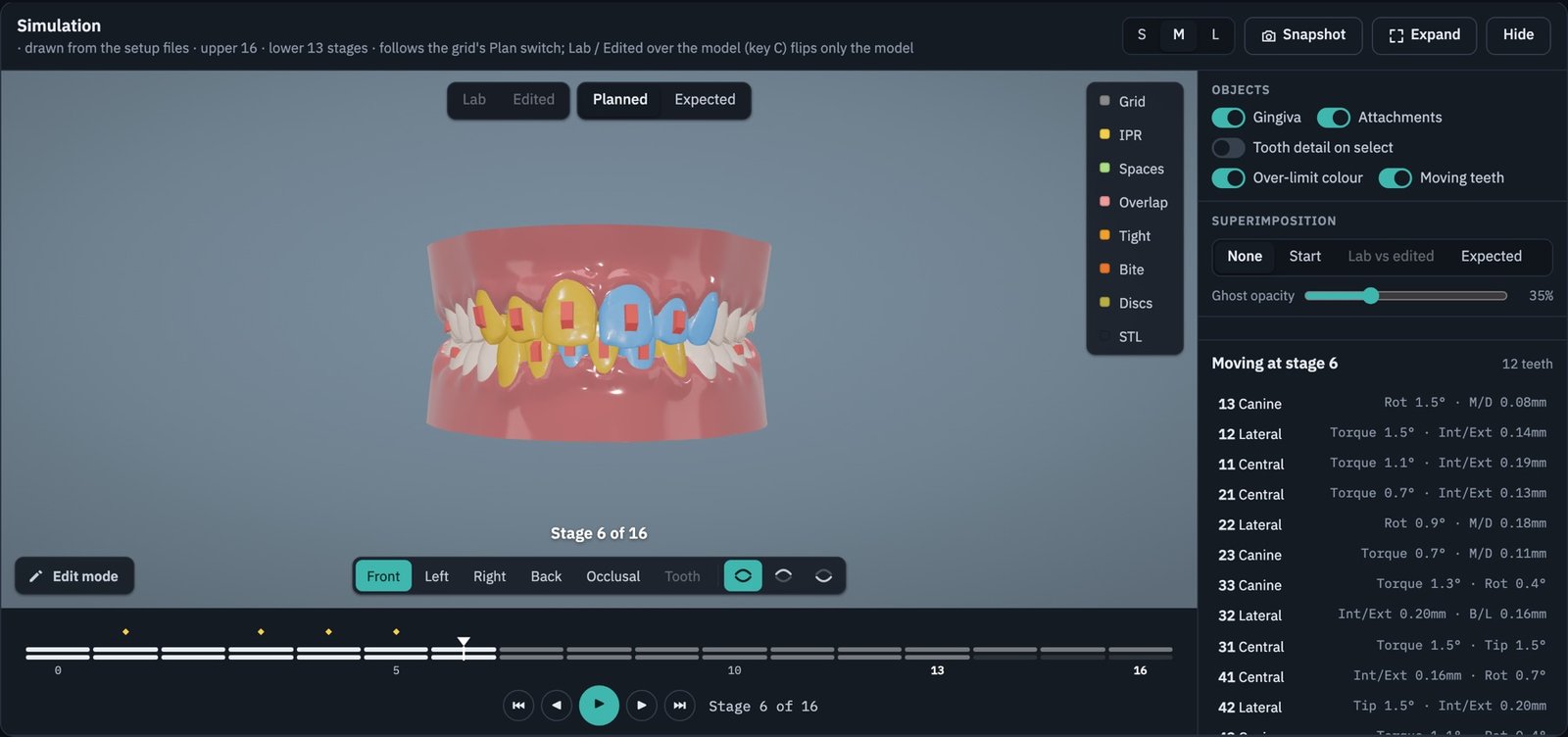Click the stage 13 label on timeline

[937, 671]
